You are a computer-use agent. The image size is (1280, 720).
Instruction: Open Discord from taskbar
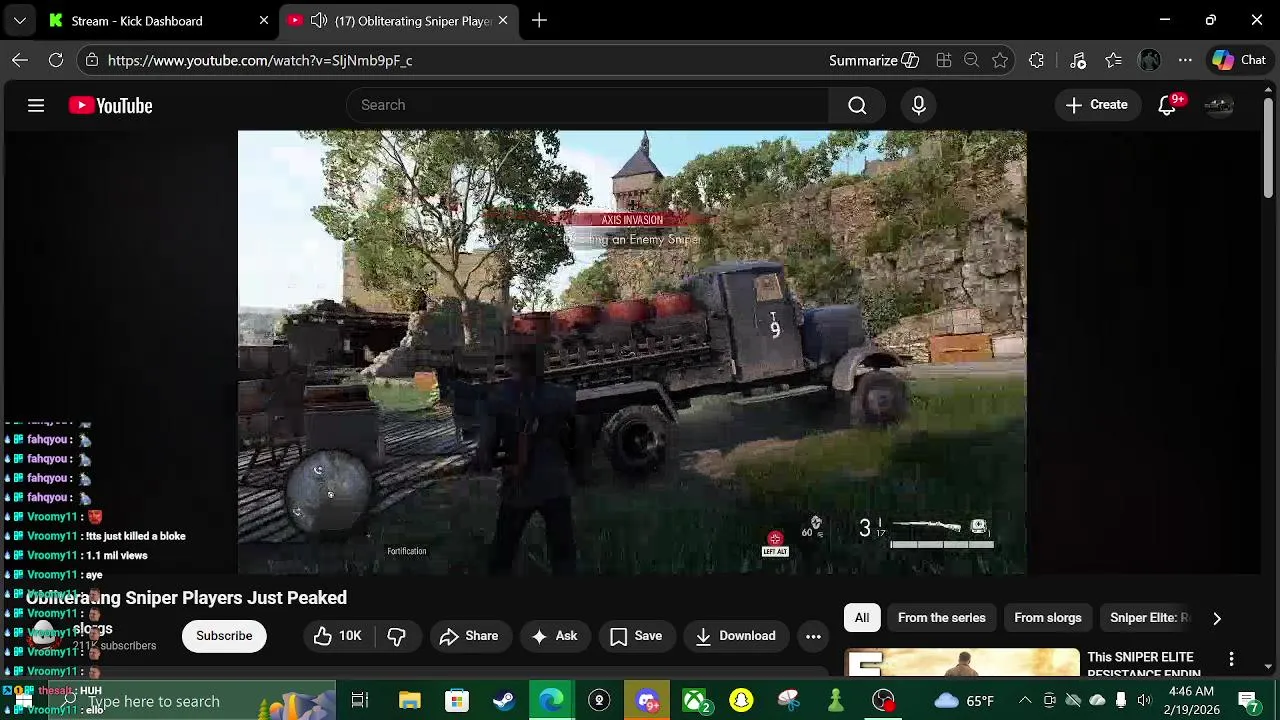[647, 701]
